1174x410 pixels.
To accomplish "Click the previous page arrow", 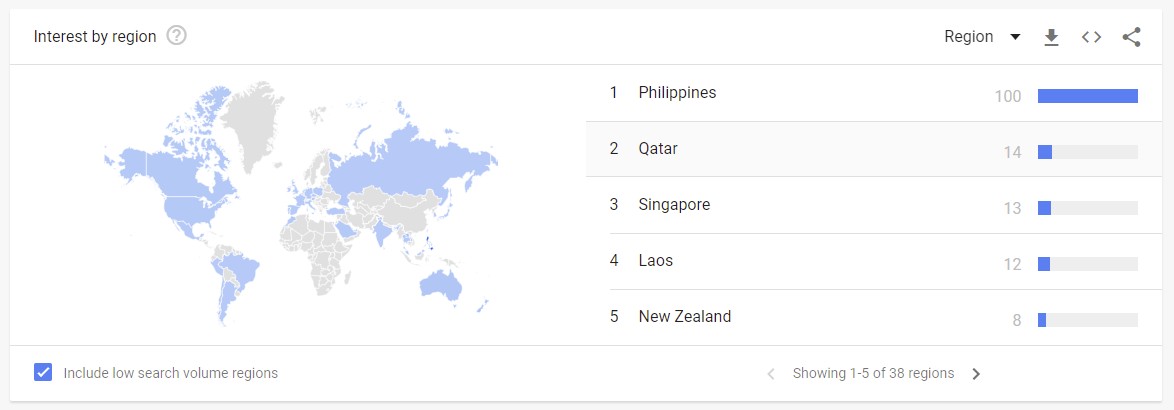I will [770, 373].
